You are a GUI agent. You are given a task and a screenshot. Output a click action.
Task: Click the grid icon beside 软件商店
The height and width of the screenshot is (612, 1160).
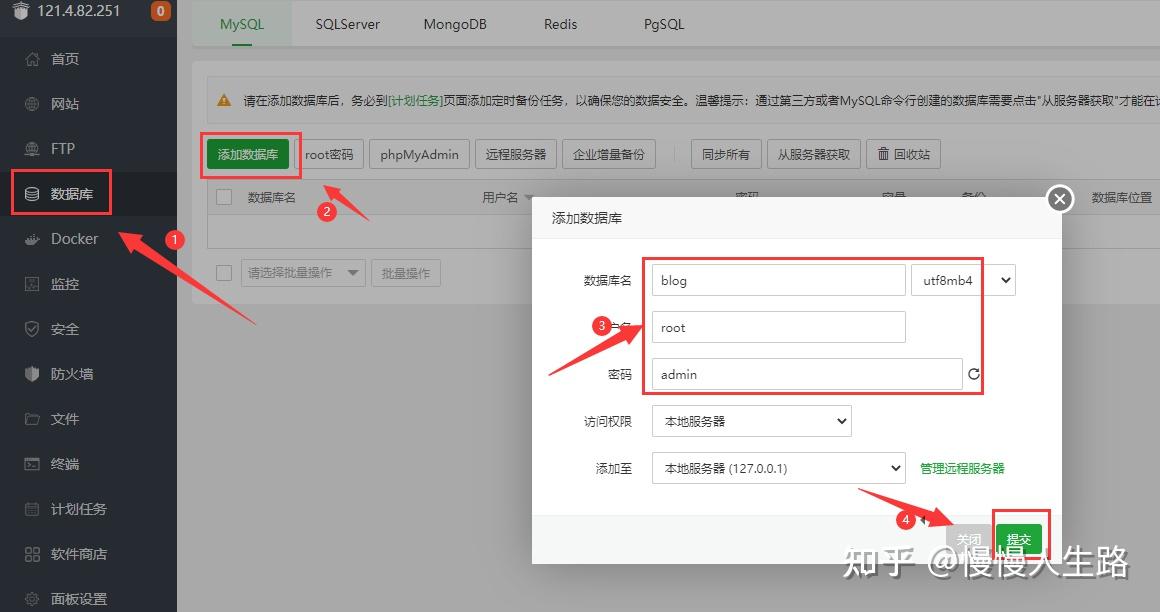[x=32, y=554]
